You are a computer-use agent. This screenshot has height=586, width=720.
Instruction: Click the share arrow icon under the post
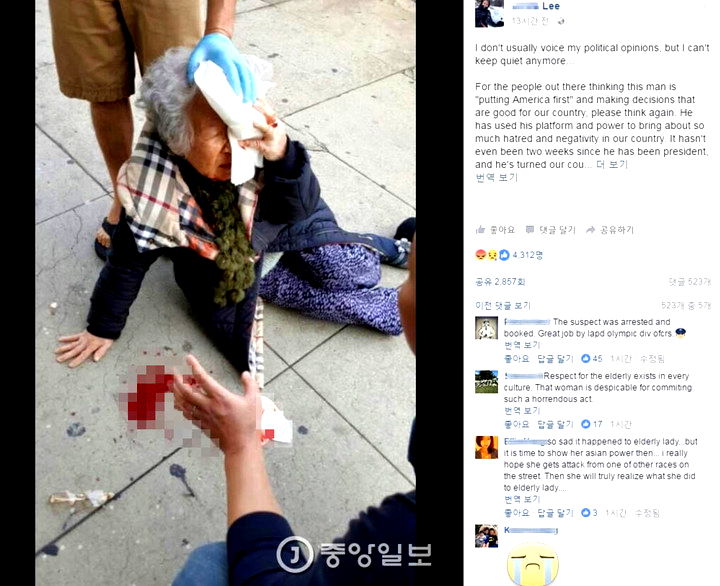(591, 230)
